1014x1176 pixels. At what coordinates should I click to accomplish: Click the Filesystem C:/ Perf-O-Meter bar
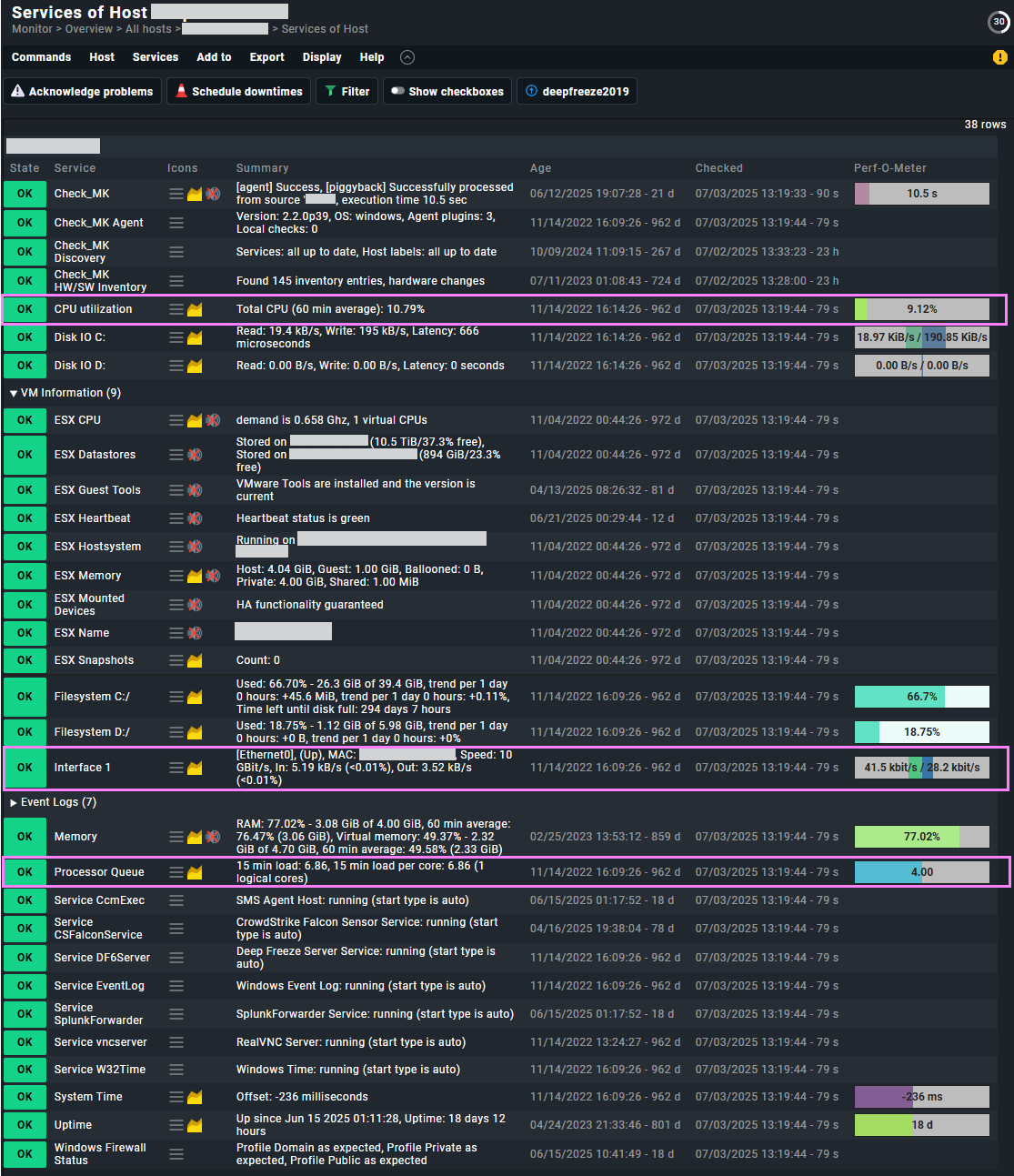click(x=921, y=697)
